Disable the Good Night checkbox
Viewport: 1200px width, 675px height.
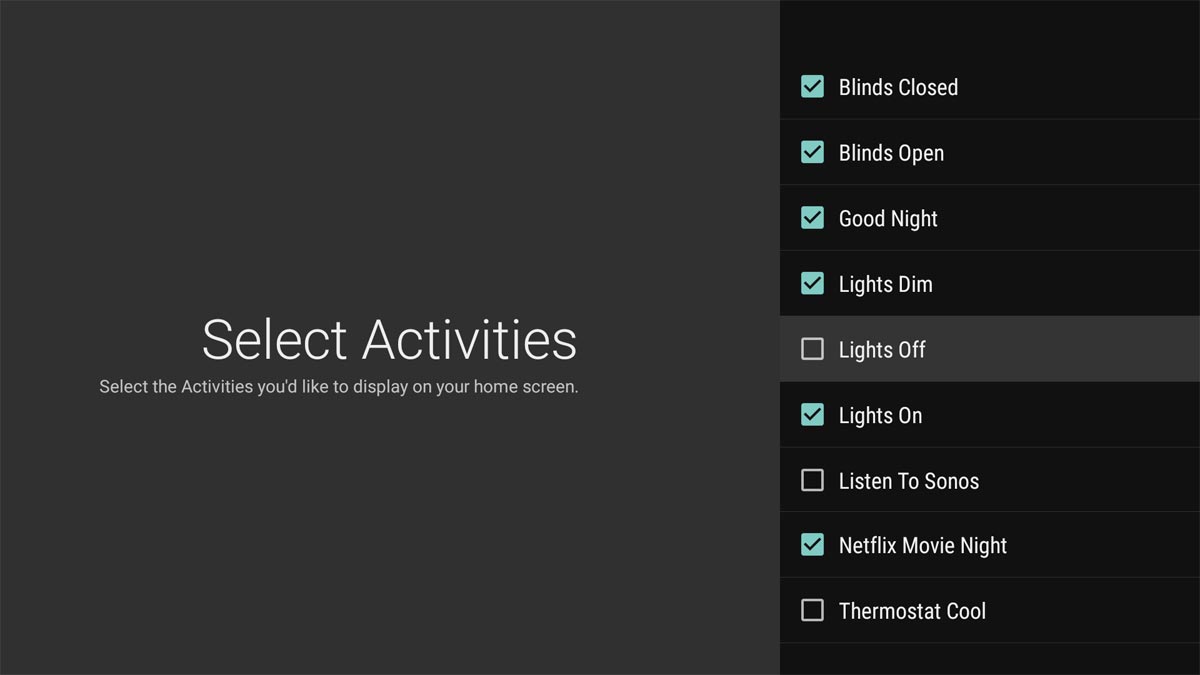coord(812,218)
